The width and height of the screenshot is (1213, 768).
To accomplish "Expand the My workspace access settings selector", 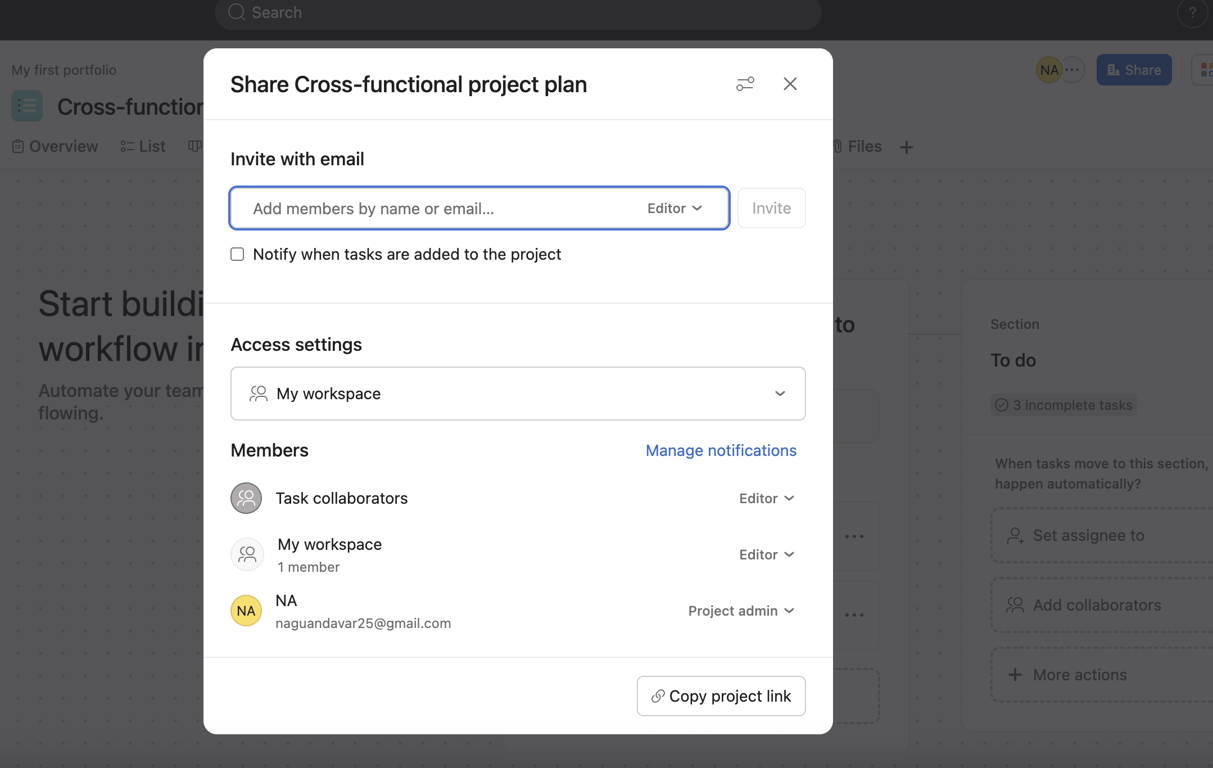I will pos(518,393).
